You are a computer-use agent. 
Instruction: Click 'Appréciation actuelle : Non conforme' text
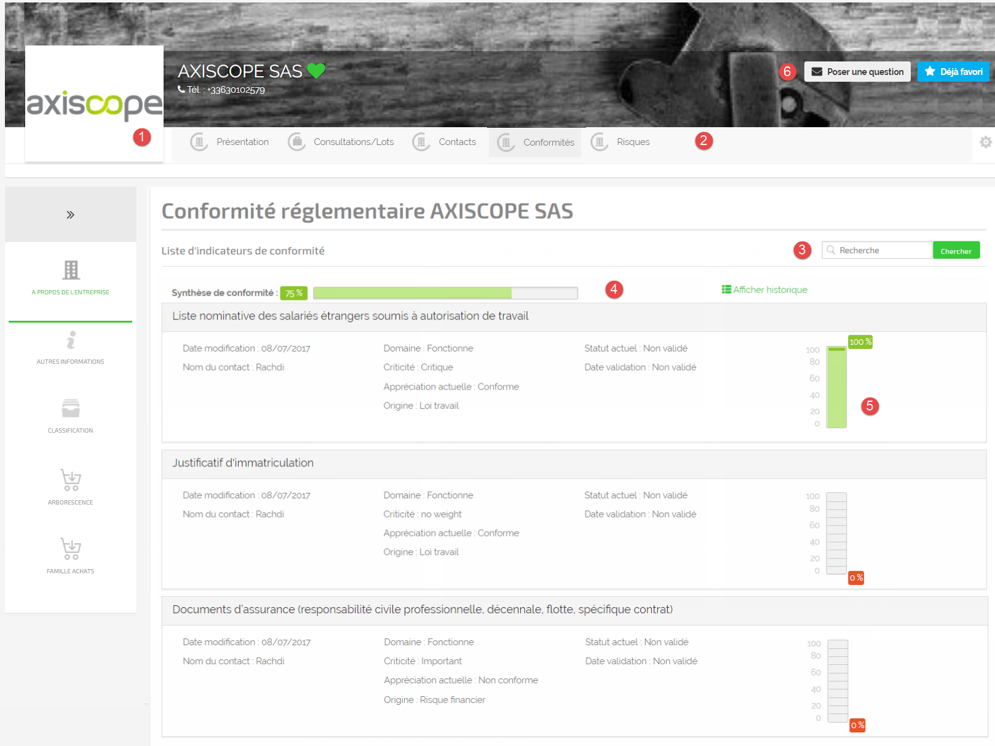tap(461, 680)
